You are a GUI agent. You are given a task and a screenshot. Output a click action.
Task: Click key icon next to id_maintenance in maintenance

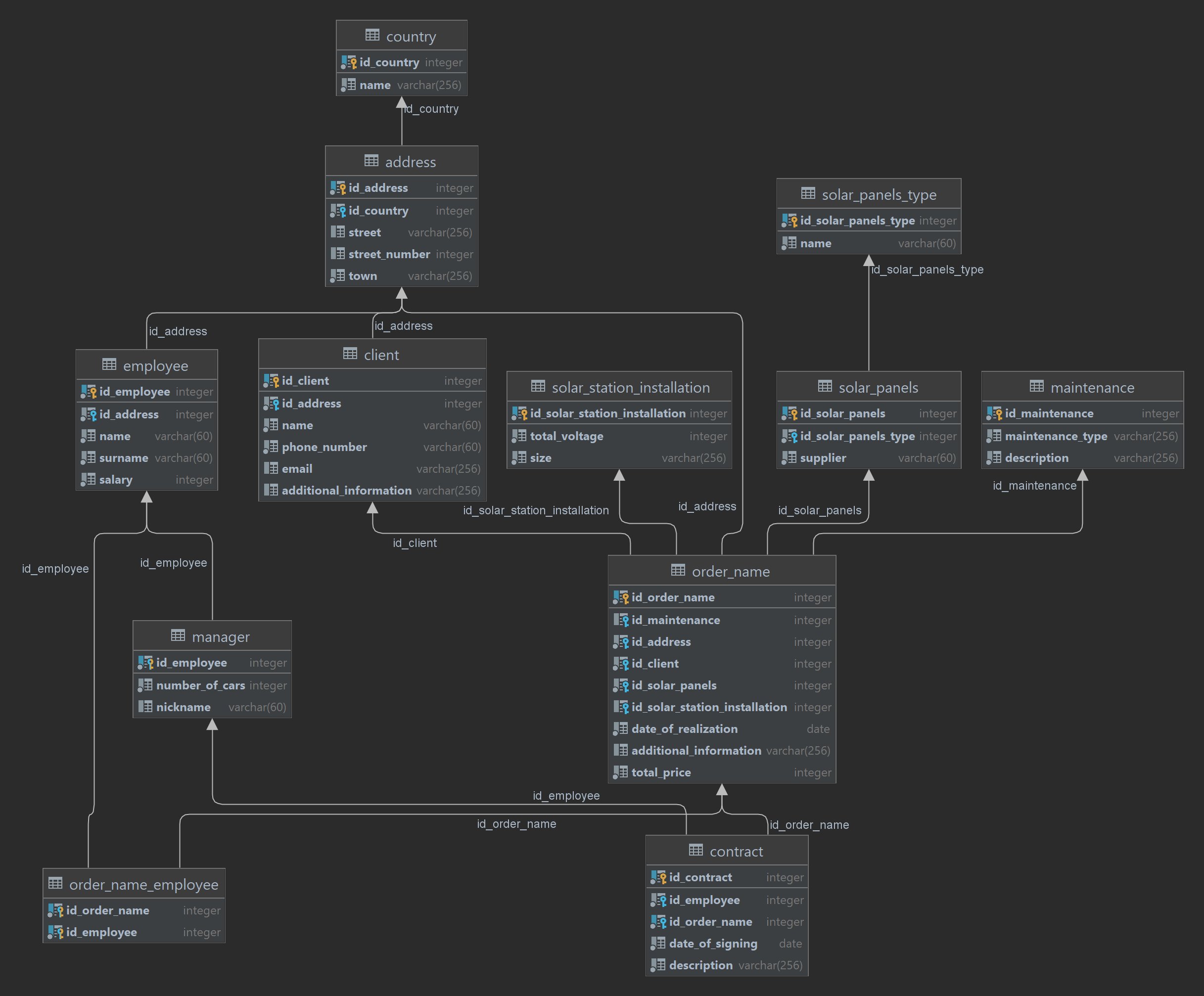coord(994,413)
